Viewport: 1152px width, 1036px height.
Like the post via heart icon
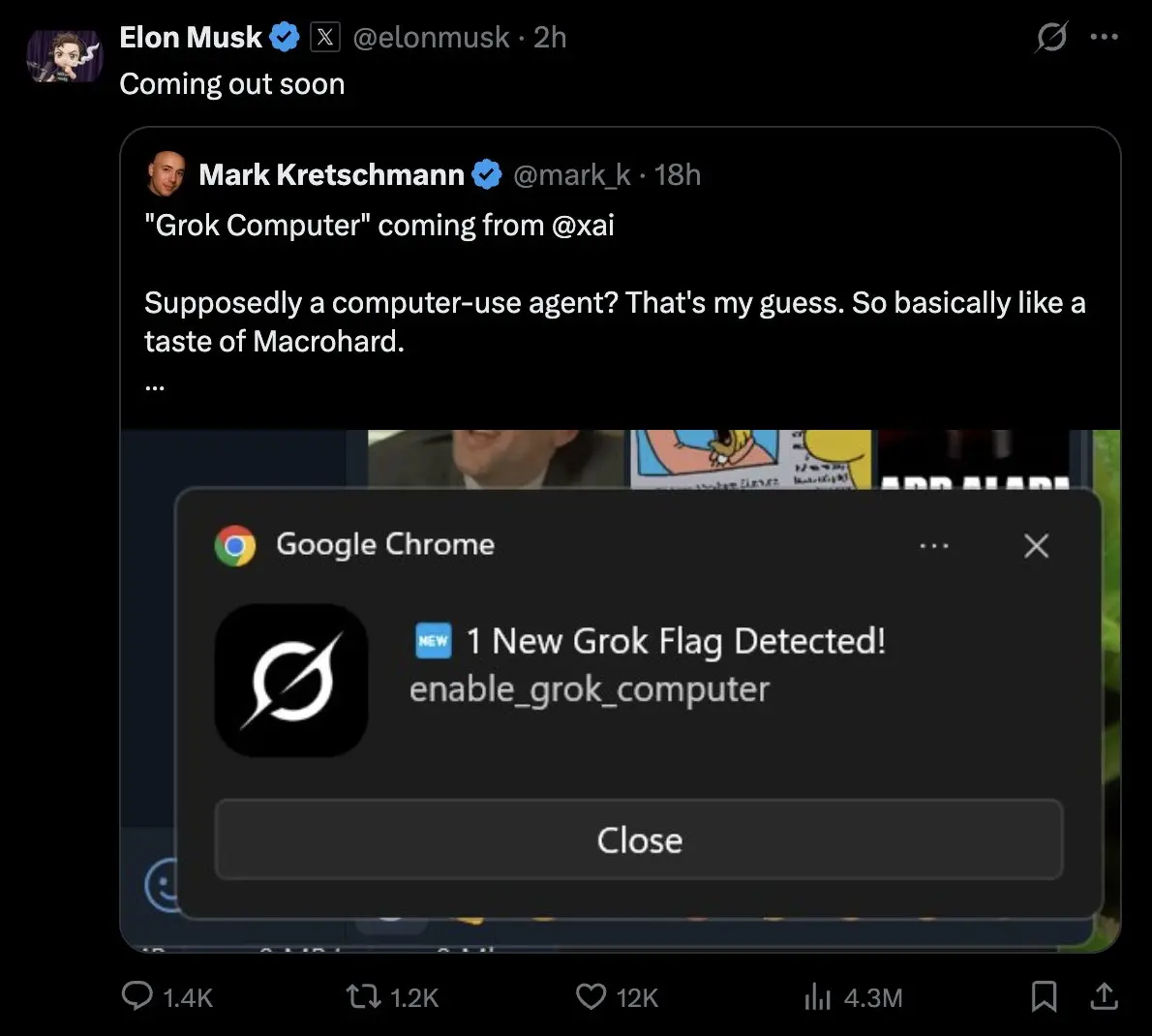pos(591,996)
